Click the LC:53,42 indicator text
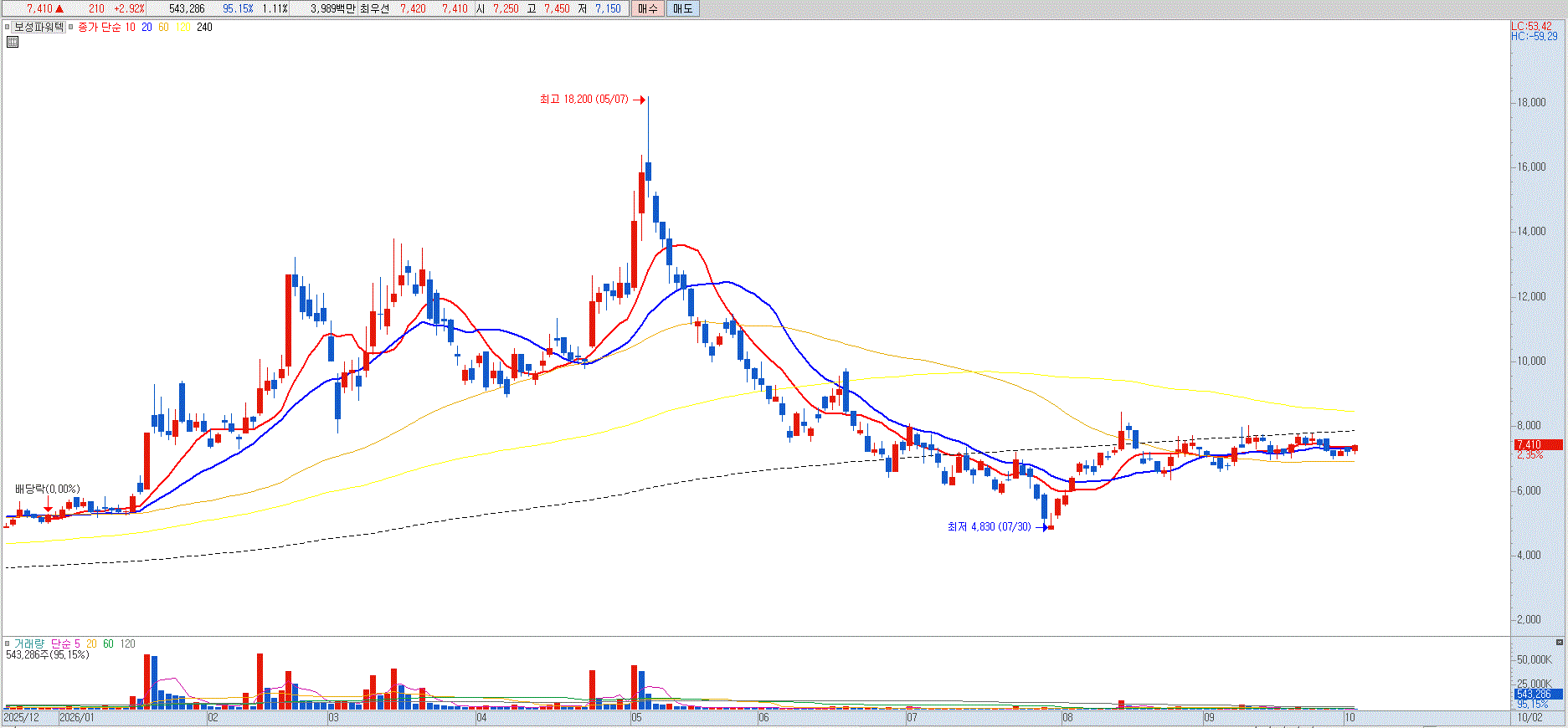 (x=1532, y=26)
